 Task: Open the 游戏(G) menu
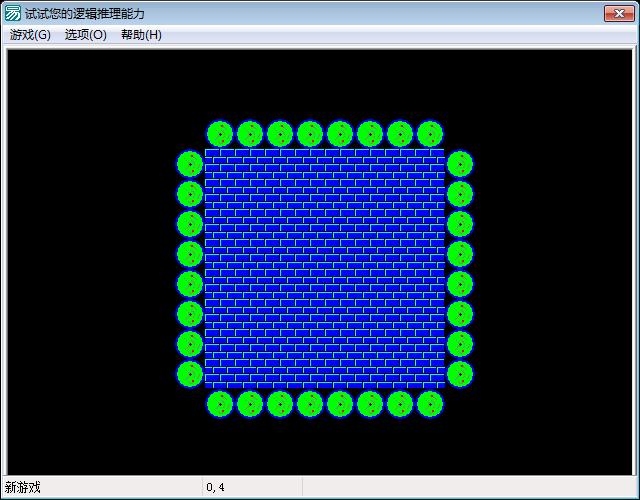(30, 35)
